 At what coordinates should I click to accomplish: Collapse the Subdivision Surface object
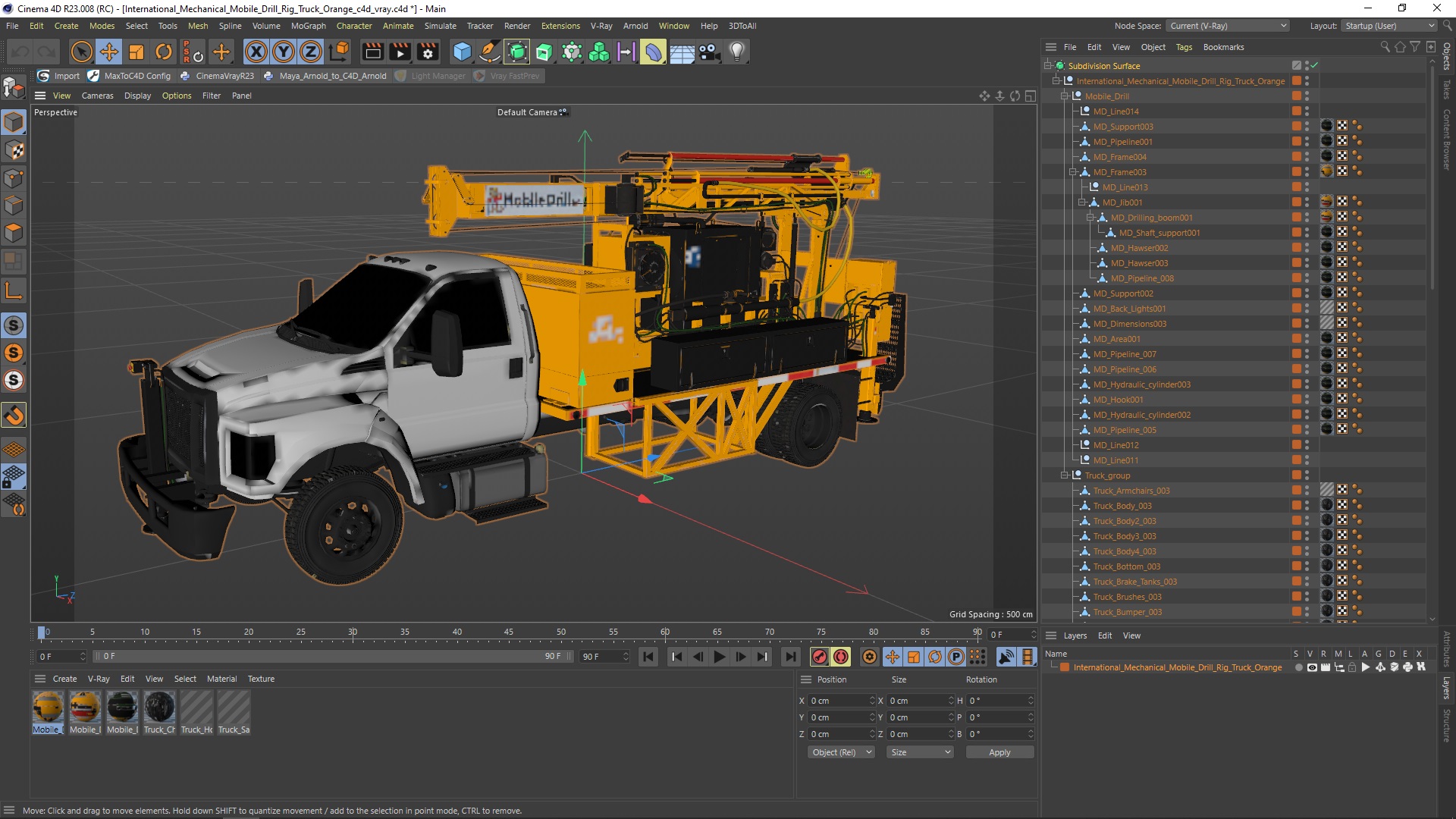[x=1047, y=66]
